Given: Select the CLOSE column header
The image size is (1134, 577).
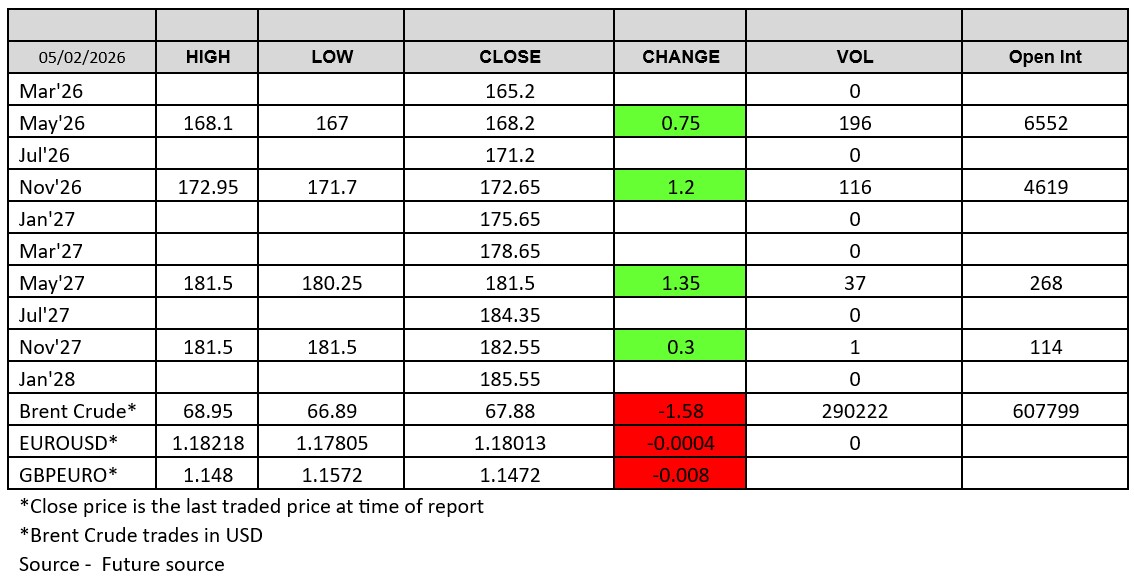Looking at the screenshot, I should (x=509, y=57).
